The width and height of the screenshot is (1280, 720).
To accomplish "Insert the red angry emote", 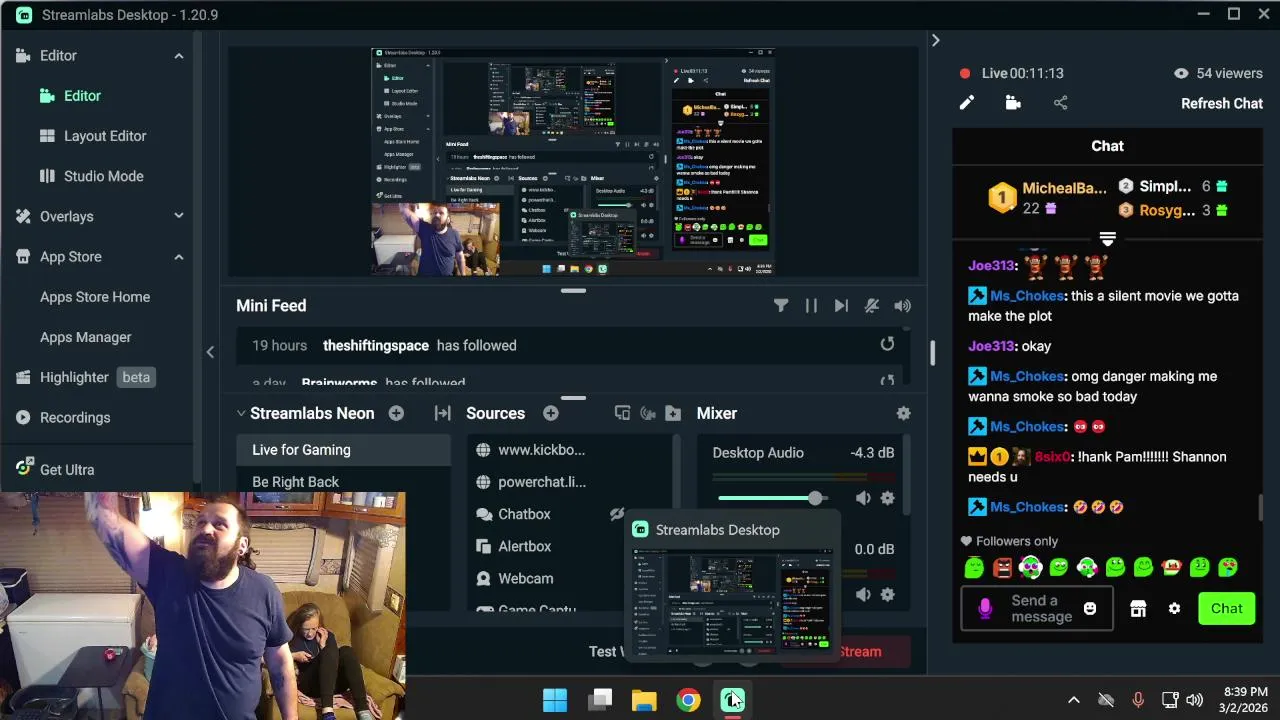I will click(x=1003, y=568).
